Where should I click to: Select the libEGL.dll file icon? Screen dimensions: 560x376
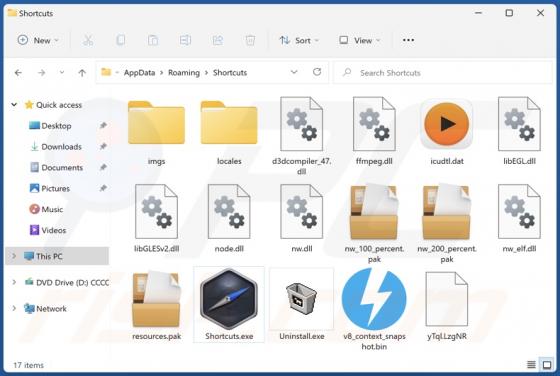519,124
